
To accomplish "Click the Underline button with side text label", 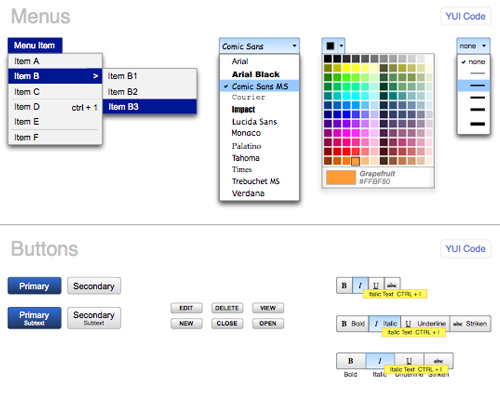I will click(425, 324).
